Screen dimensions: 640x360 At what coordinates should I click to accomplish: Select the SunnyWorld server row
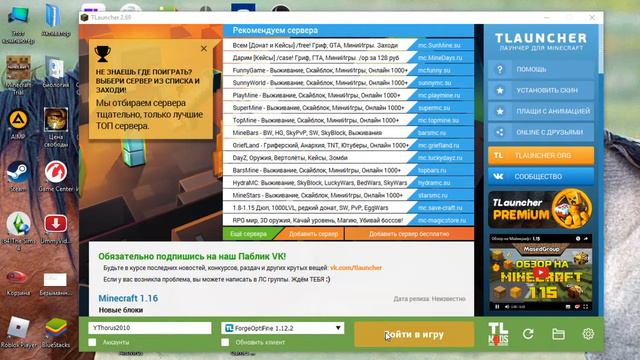click(x=349, y=83)
